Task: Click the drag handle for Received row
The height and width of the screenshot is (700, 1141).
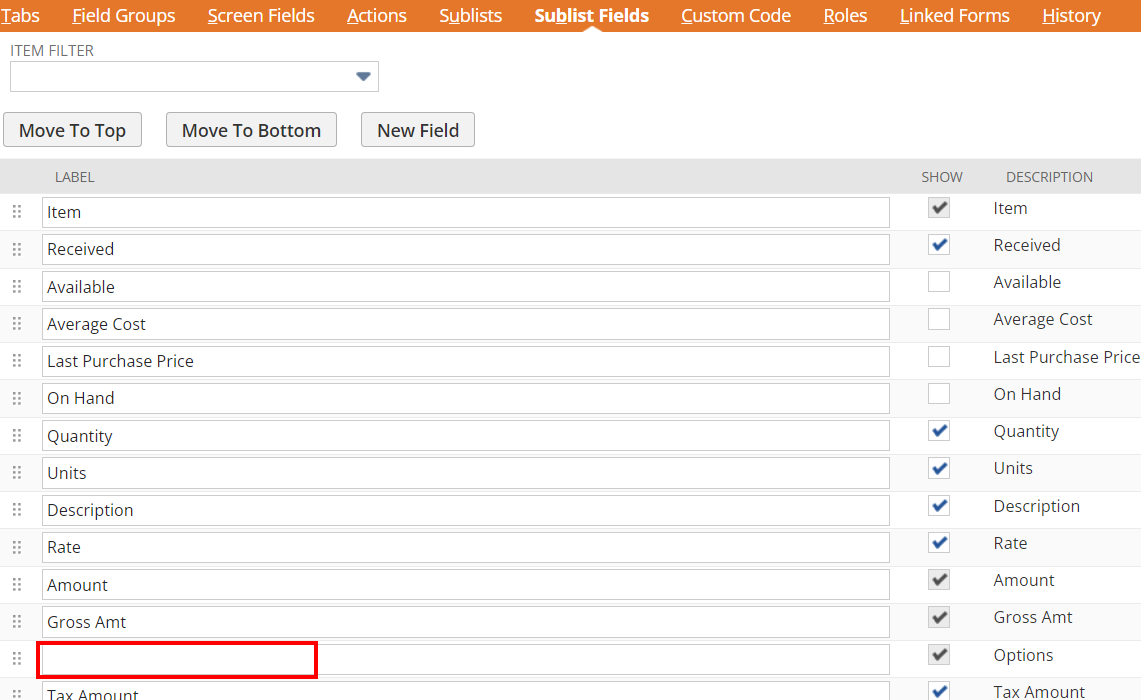Action: (x=17, y=249)
